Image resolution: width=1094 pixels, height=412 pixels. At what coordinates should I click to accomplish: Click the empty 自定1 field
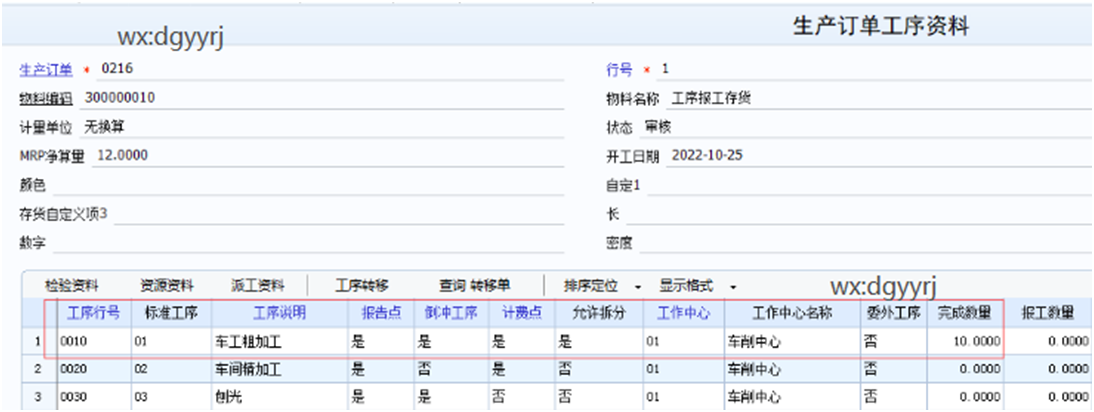click(869, 186)
